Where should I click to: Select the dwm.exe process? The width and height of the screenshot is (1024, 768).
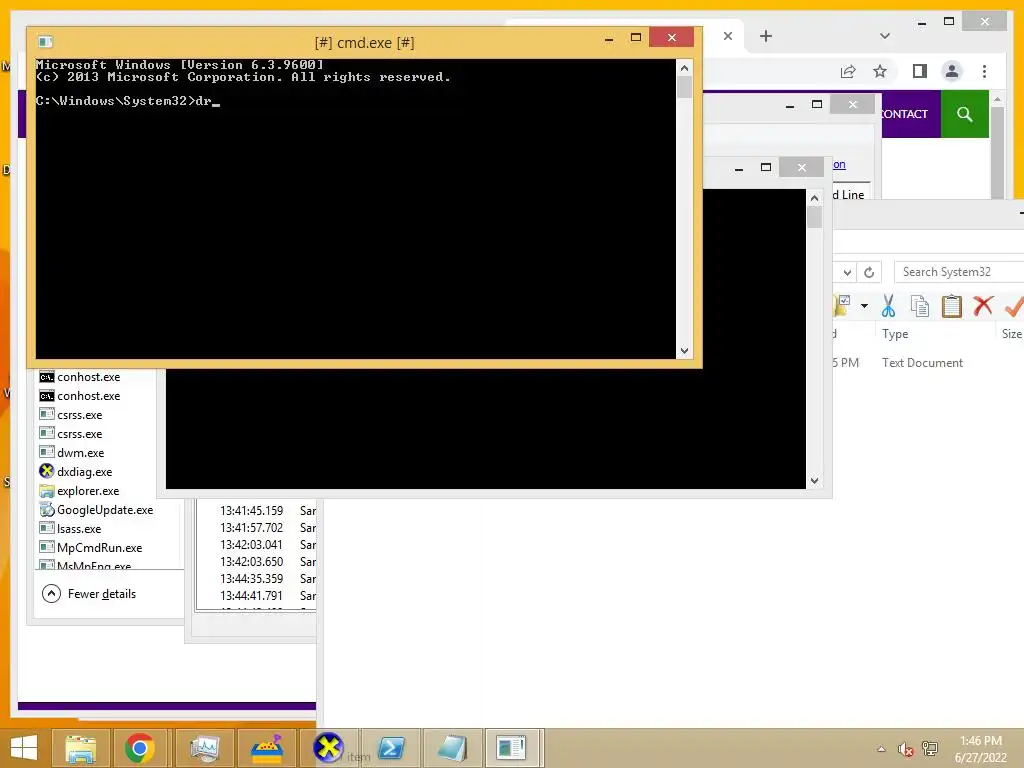(x=80, y=453)
